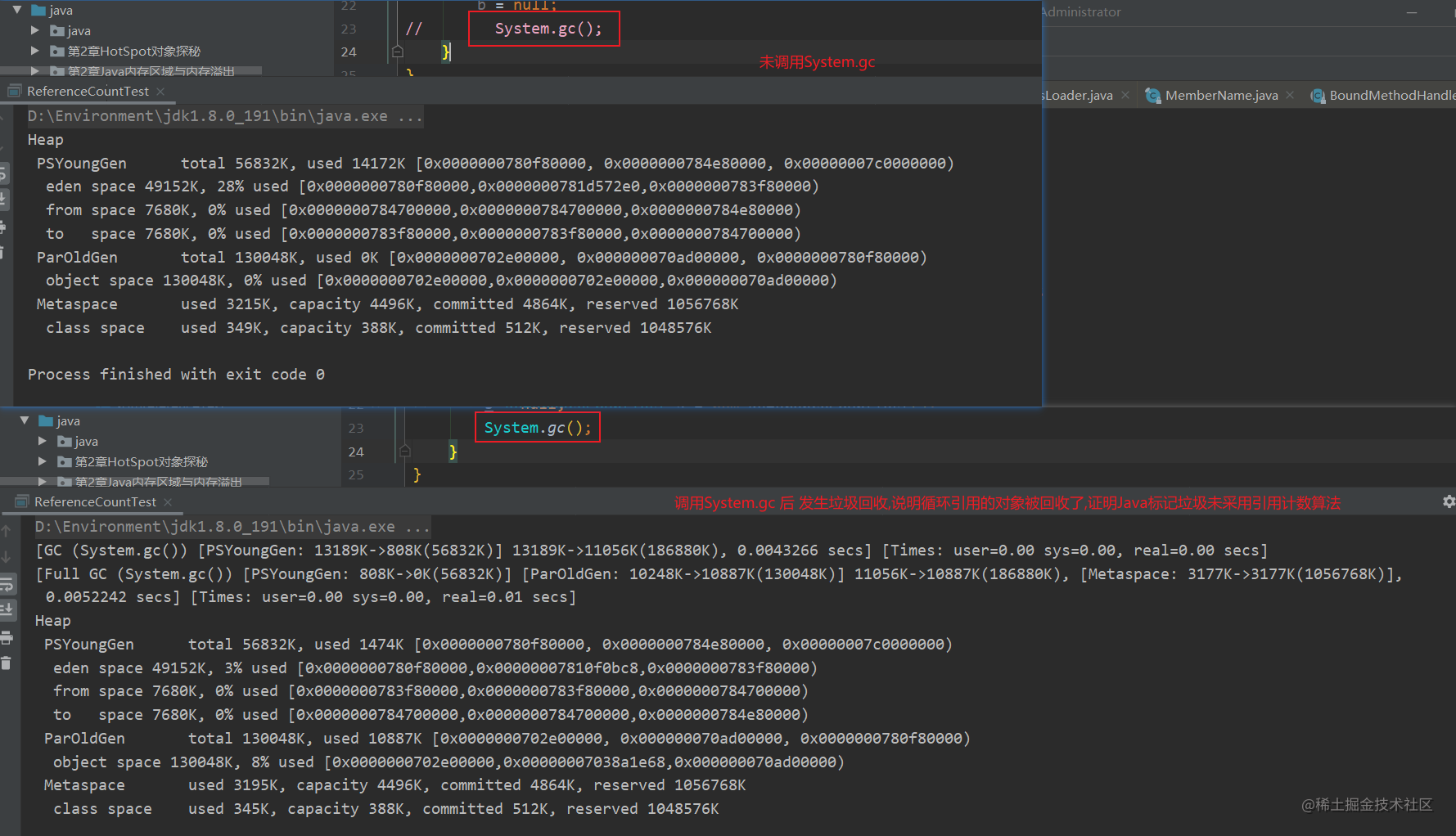Viewport: 1456px width, 836px height.
Task: Click line number 23 in upper editor gutter
Action: click(349, 29)
